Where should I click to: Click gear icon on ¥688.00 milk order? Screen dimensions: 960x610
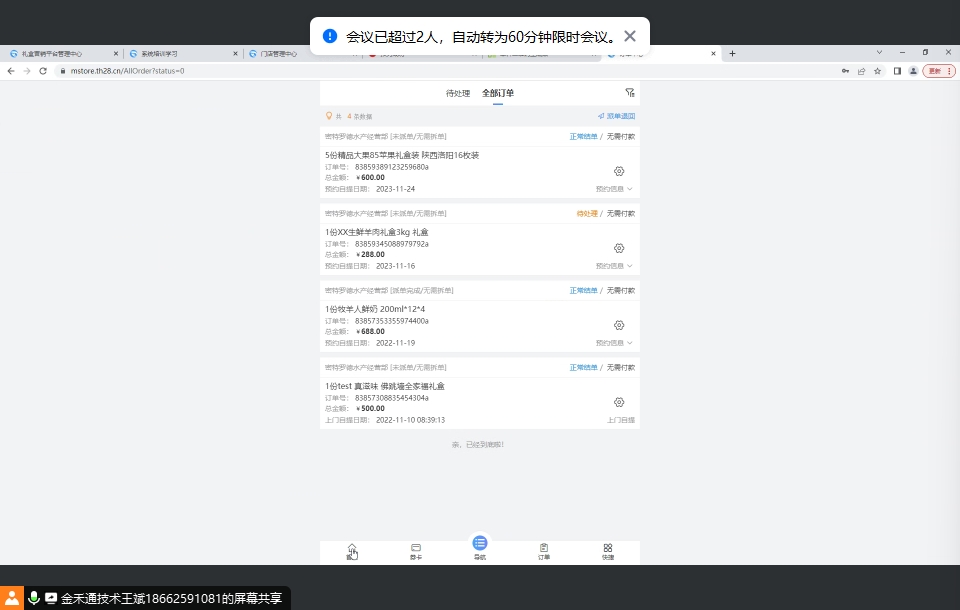[619, 325]
